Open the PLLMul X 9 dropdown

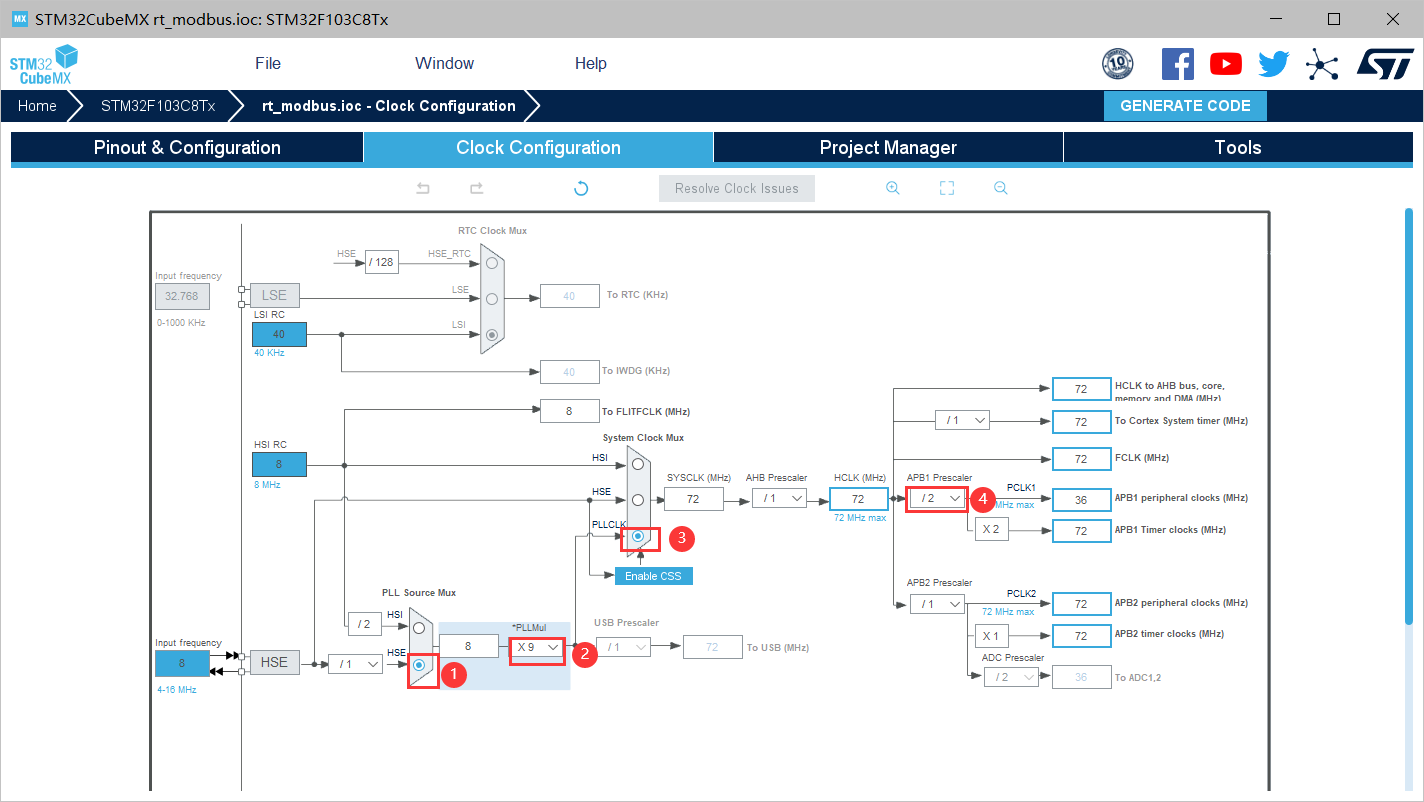[x=537, y=647]
